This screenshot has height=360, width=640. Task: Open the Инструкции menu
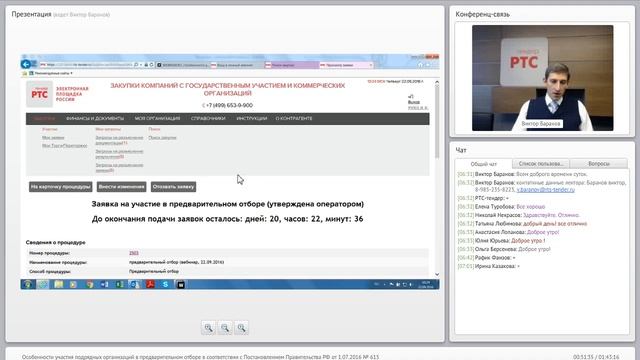(x=251, y=119)
